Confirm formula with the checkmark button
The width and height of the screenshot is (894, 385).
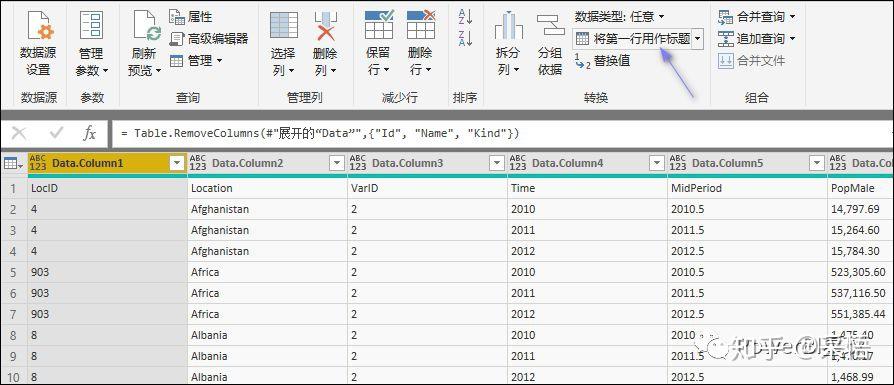coord(56,133)
